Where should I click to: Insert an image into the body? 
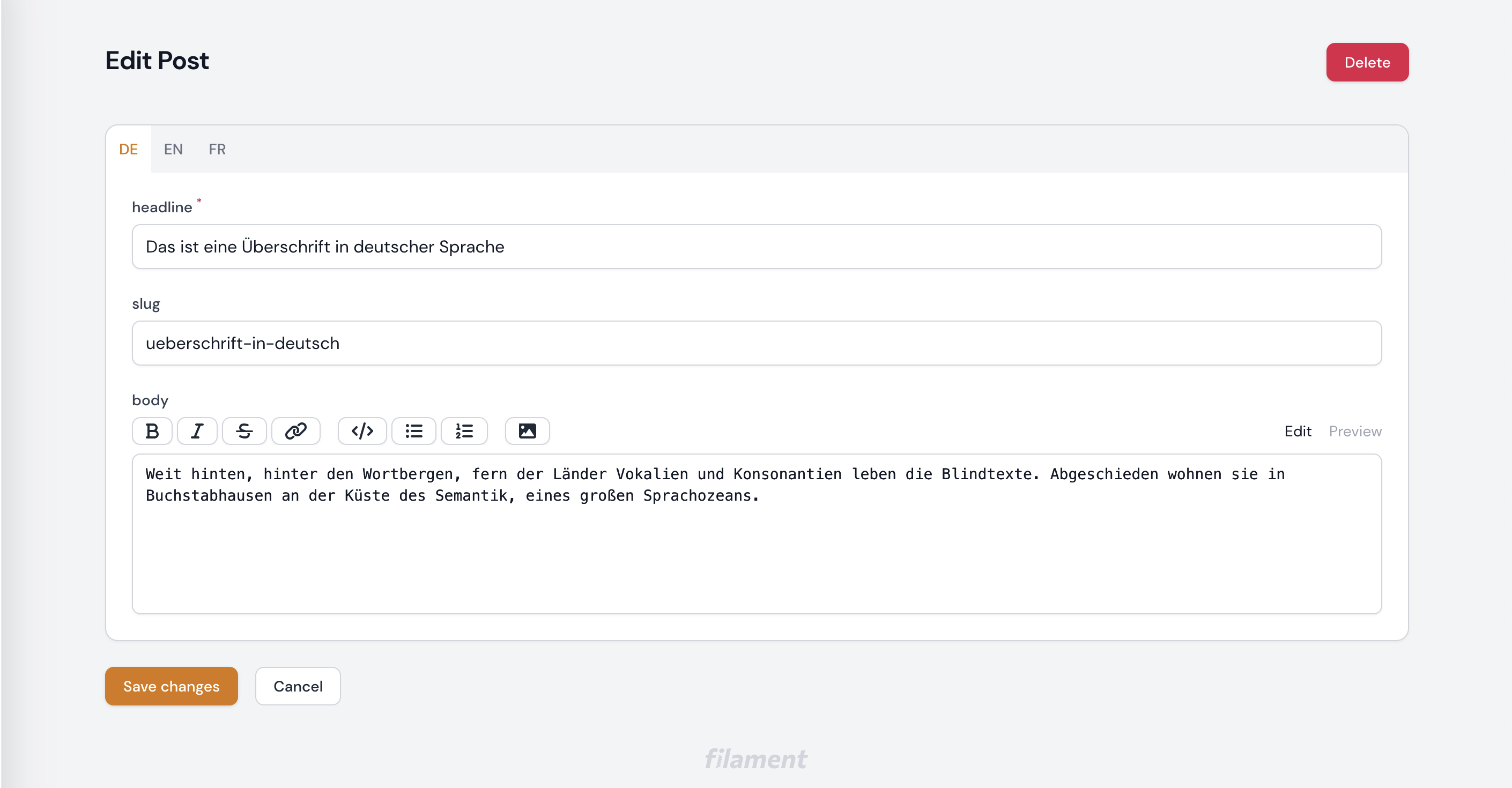[x=527, y=432]
